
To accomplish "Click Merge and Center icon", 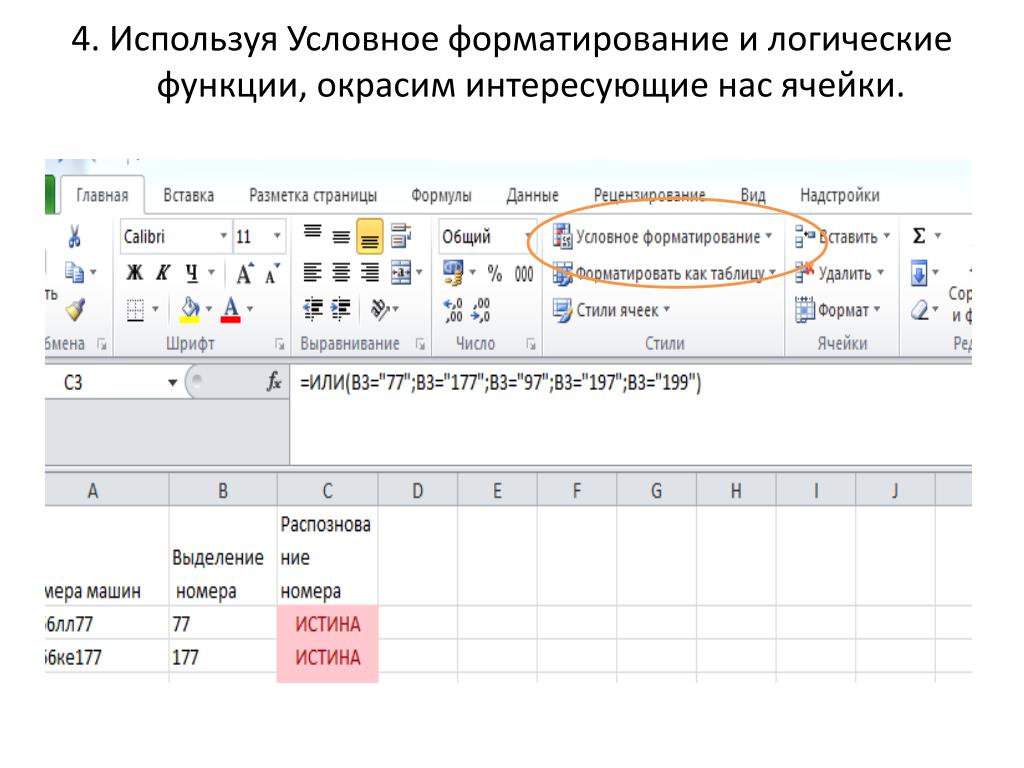I will 401,273.
